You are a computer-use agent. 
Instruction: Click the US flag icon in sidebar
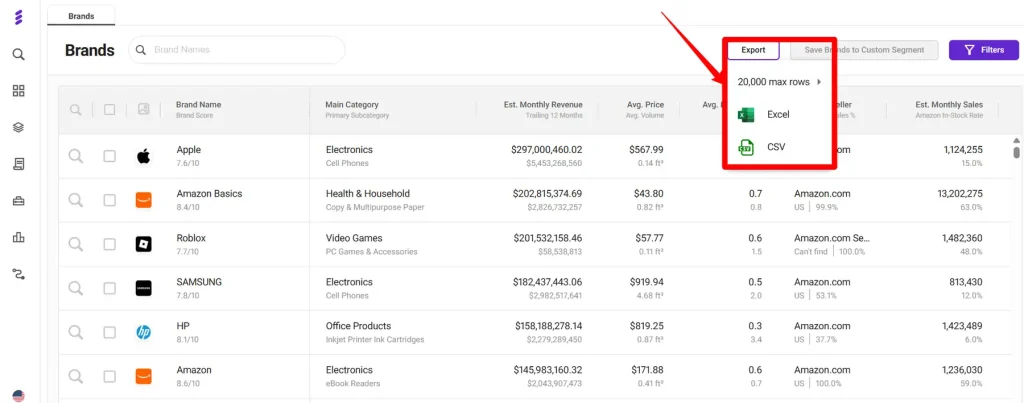[x=18, y=396]
